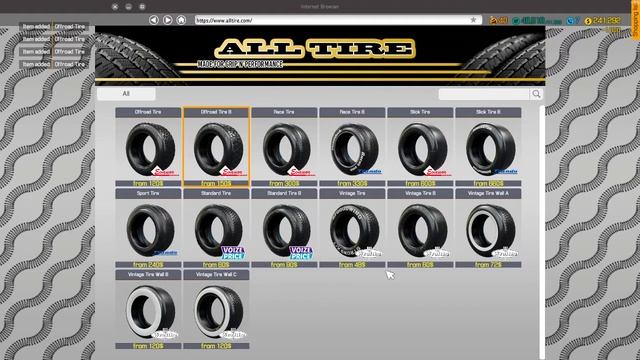Screen dimensions: 640x360
Task: Bookmark the page with the star icon
Action: [x=473, y=20]
